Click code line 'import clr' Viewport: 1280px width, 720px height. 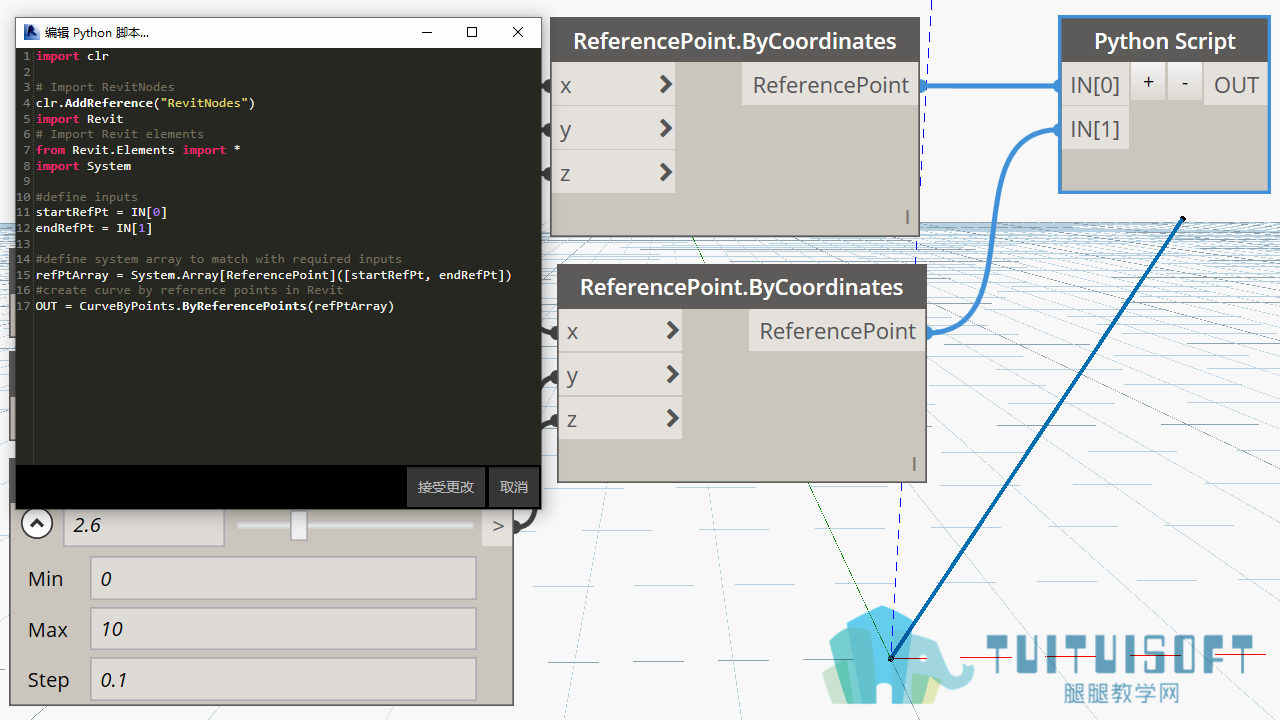click(x=72, y=56)
